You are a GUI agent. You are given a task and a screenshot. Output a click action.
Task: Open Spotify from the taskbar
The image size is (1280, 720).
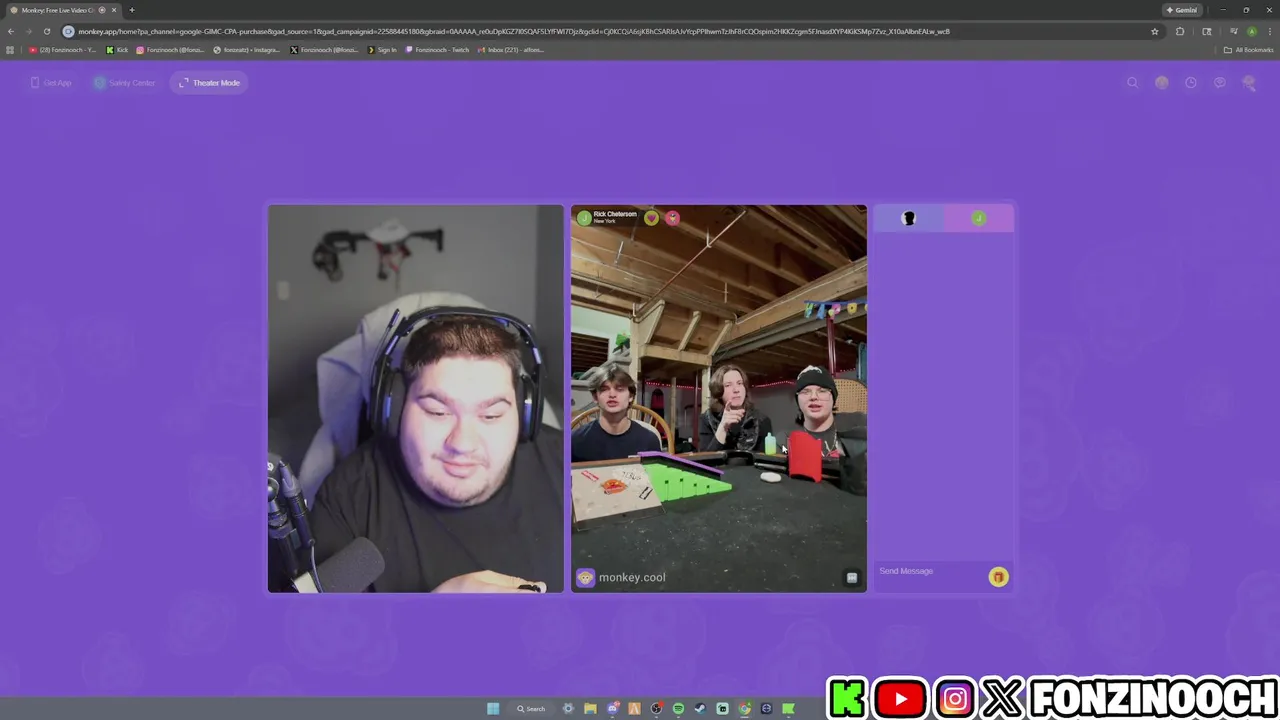678,709
